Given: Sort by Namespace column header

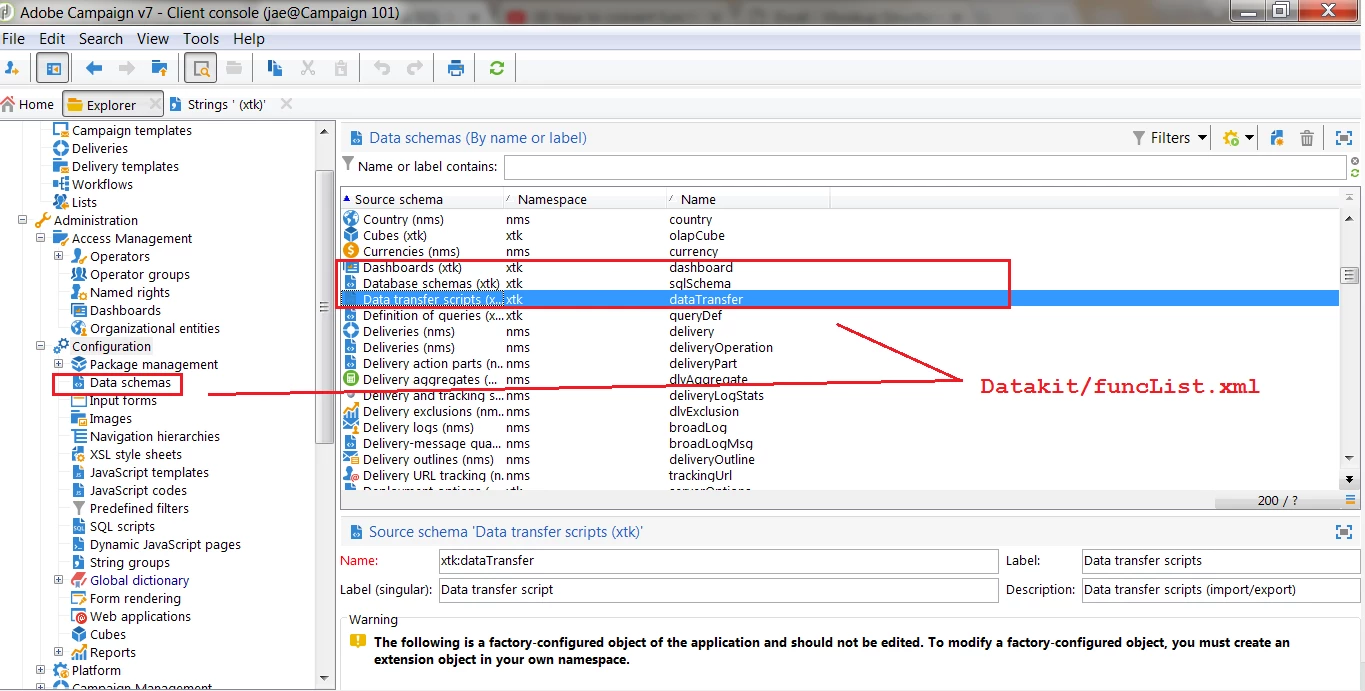Looking at the screenshot, I should [585, 199].
